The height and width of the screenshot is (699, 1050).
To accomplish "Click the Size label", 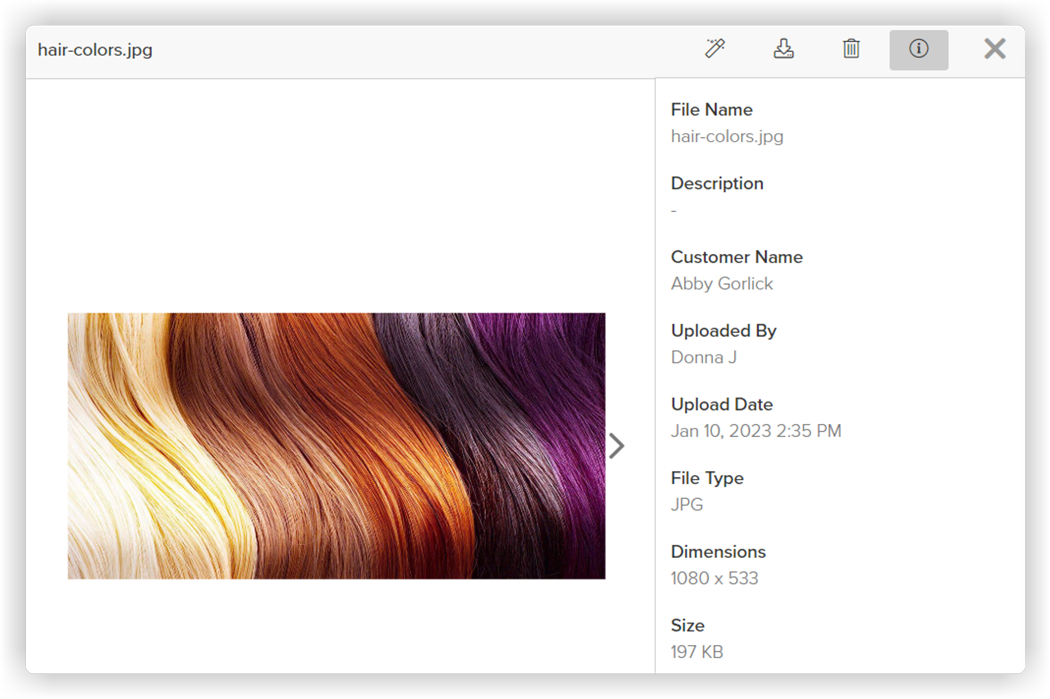I will click(688, 625).
